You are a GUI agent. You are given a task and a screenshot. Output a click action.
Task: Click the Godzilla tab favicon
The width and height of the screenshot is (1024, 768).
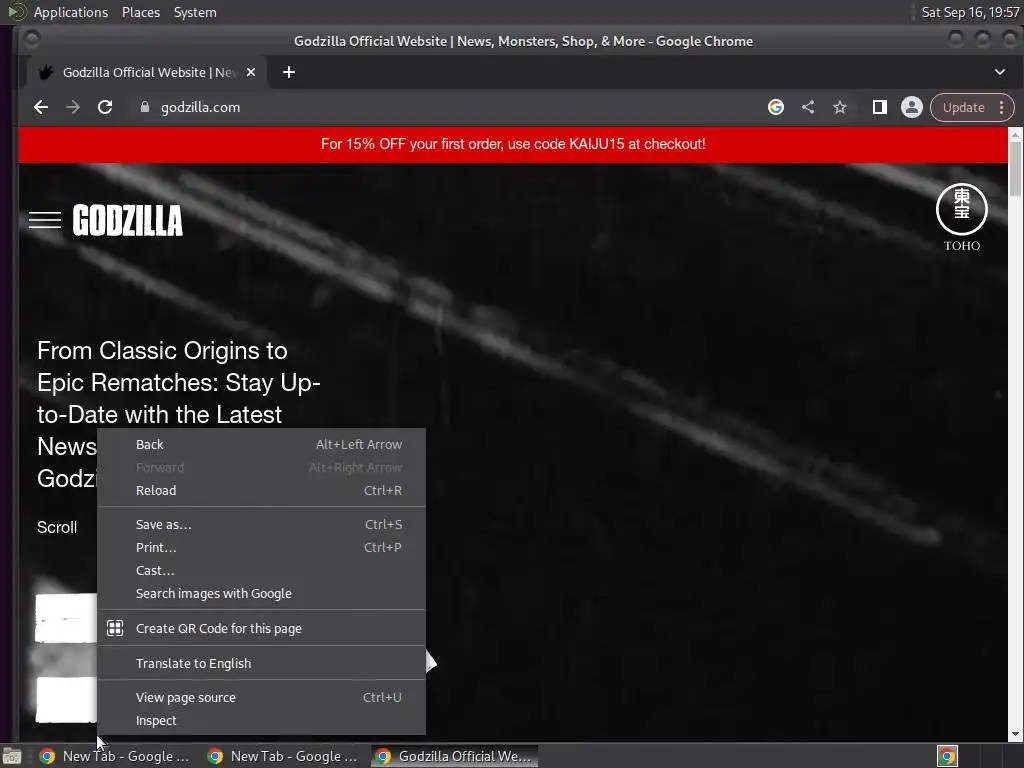pos(46,72)
